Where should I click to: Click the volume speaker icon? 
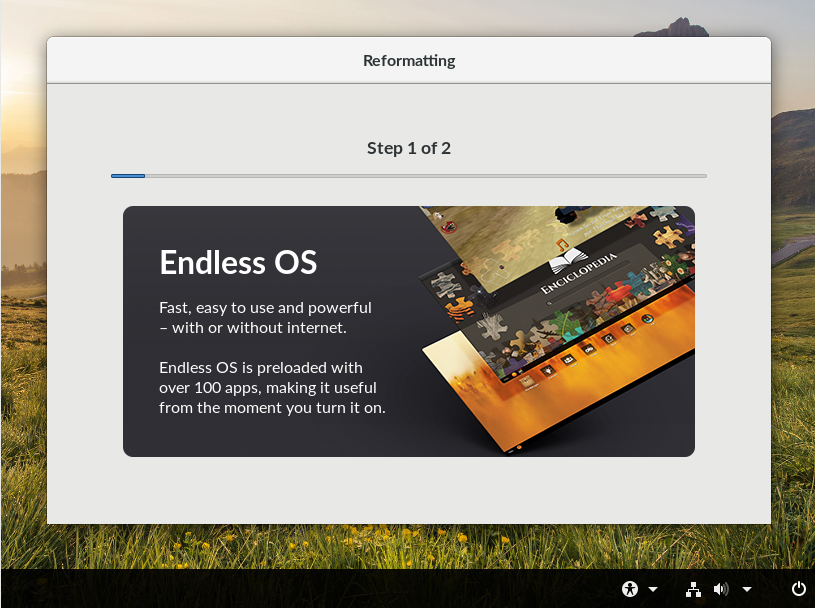click(x=721, y=589)
